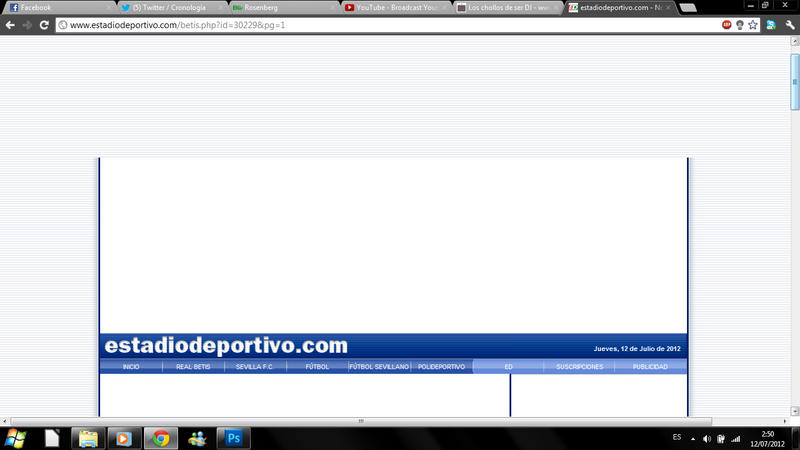Switch to the Facebook tab

[59, 8]
